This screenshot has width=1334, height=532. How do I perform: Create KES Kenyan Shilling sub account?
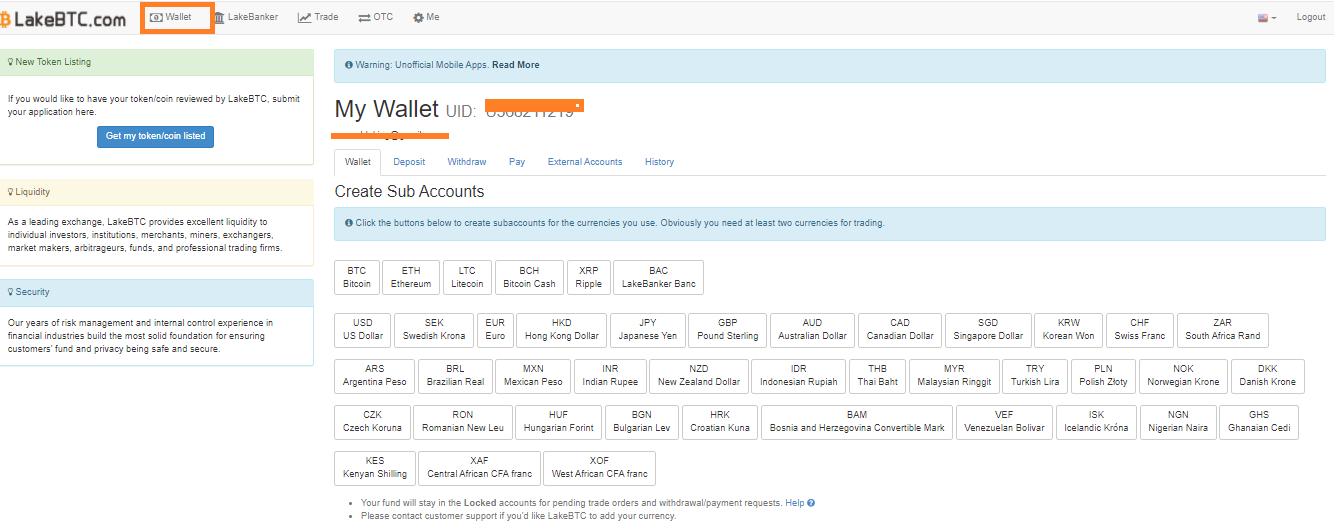click(375, 468)
